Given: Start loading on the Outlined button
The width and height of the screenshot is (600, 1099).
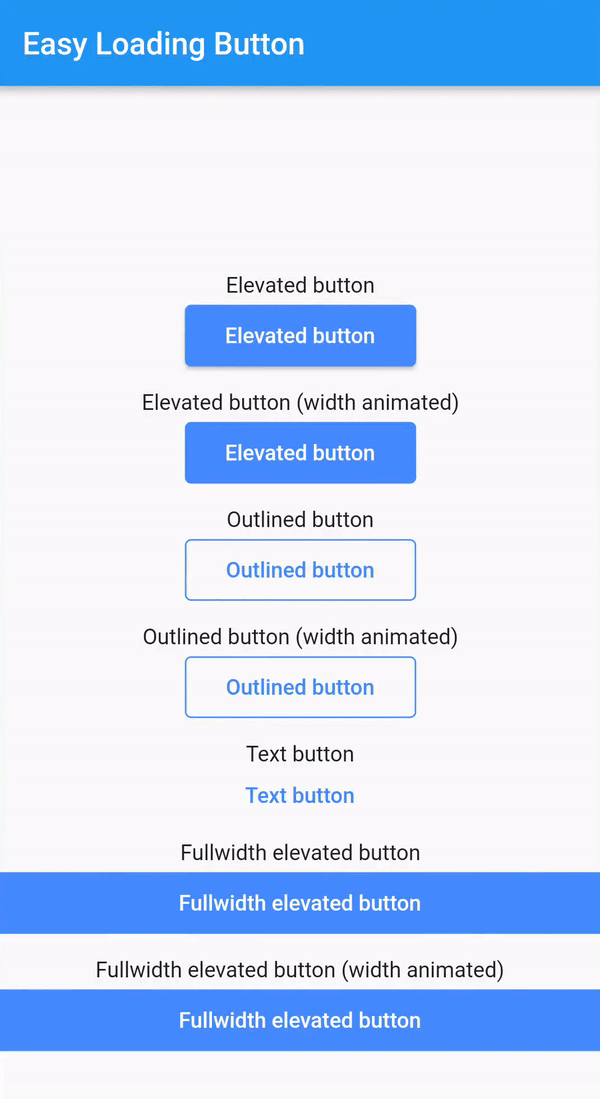Looking at the screenshot, I should coord(300,570).
